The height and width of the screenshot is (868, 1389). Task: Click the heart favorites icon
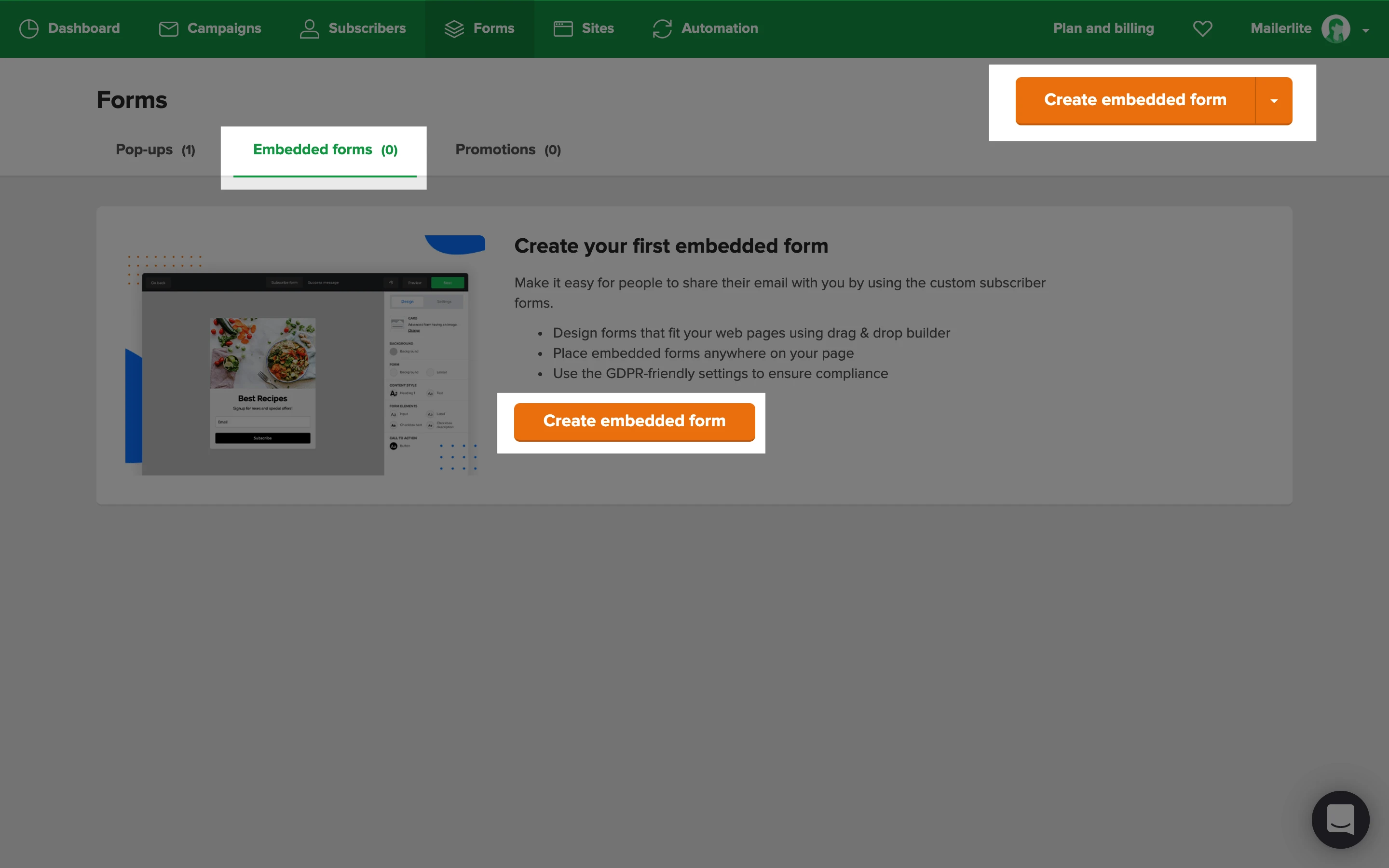[x=1202, y=29]
